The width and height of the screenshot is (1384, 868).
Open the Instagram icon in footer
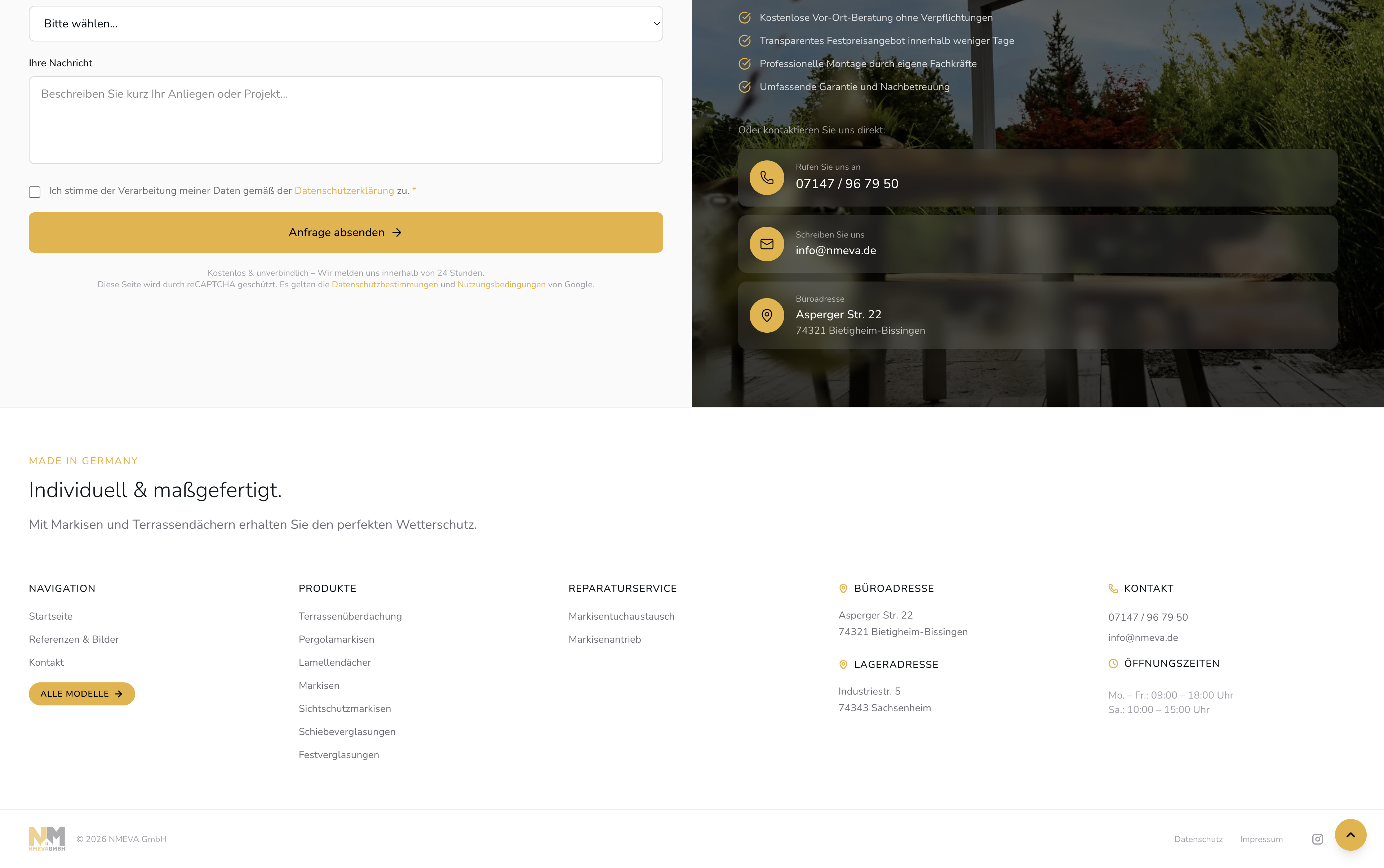coord(1317,839)
